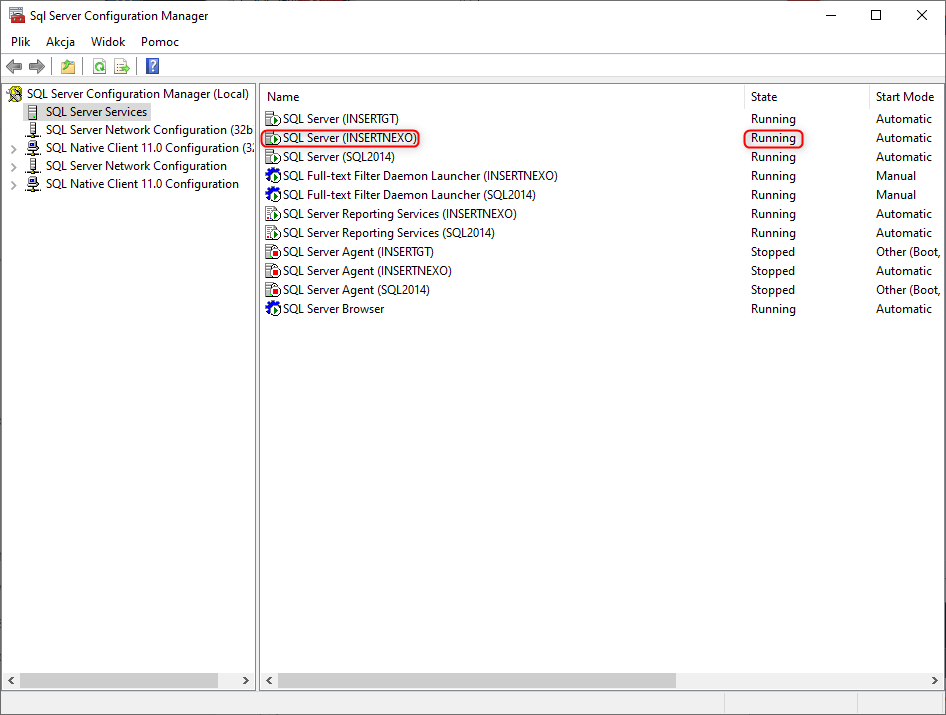Click the SQL Server Browser service icon
Image resolution: width=946 pixels, height=715 pixels.
(273, 309)
